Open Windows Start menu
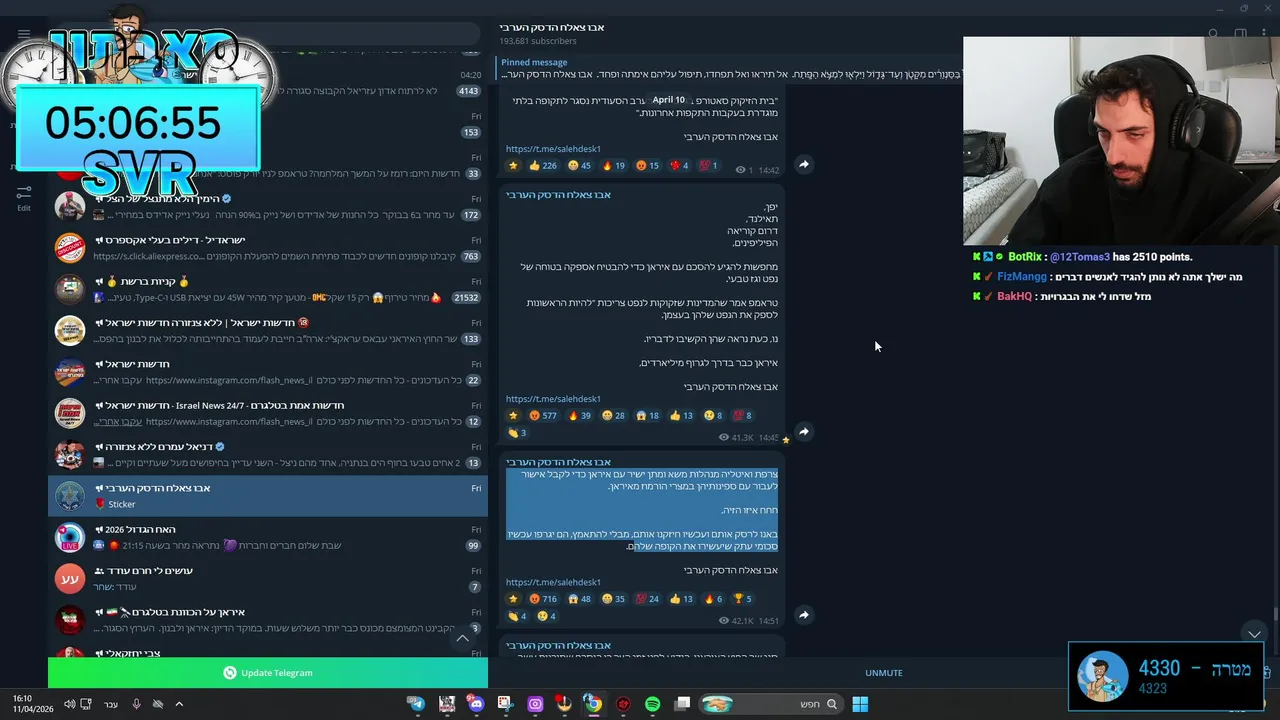This screenshot has width=1280, height=720. (860, 704)
